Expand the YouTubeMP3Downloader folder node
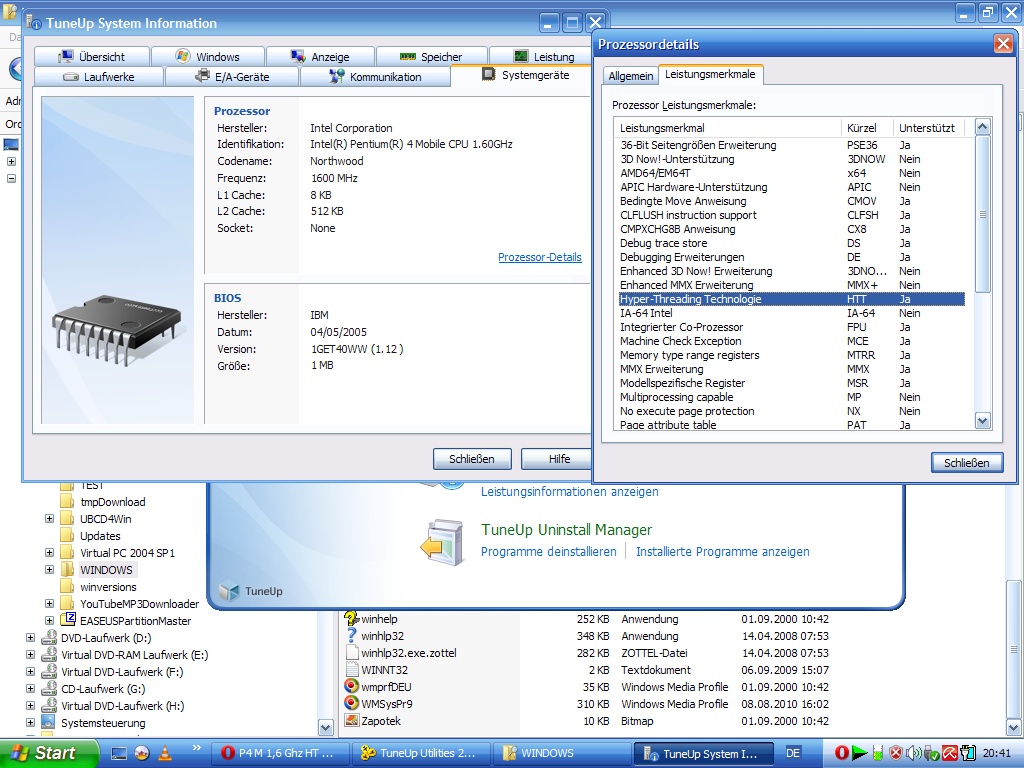 click(x=49, y=604)
